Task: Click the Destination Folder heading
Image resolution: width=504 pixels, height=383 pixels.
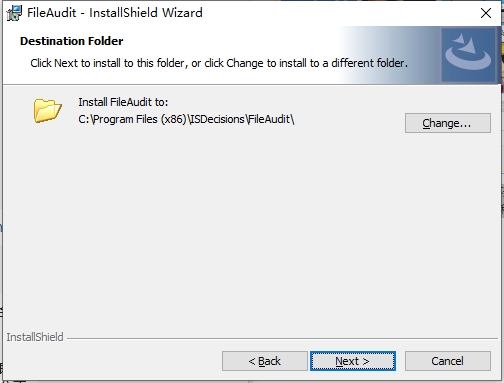Action: [x=72, y=41]
